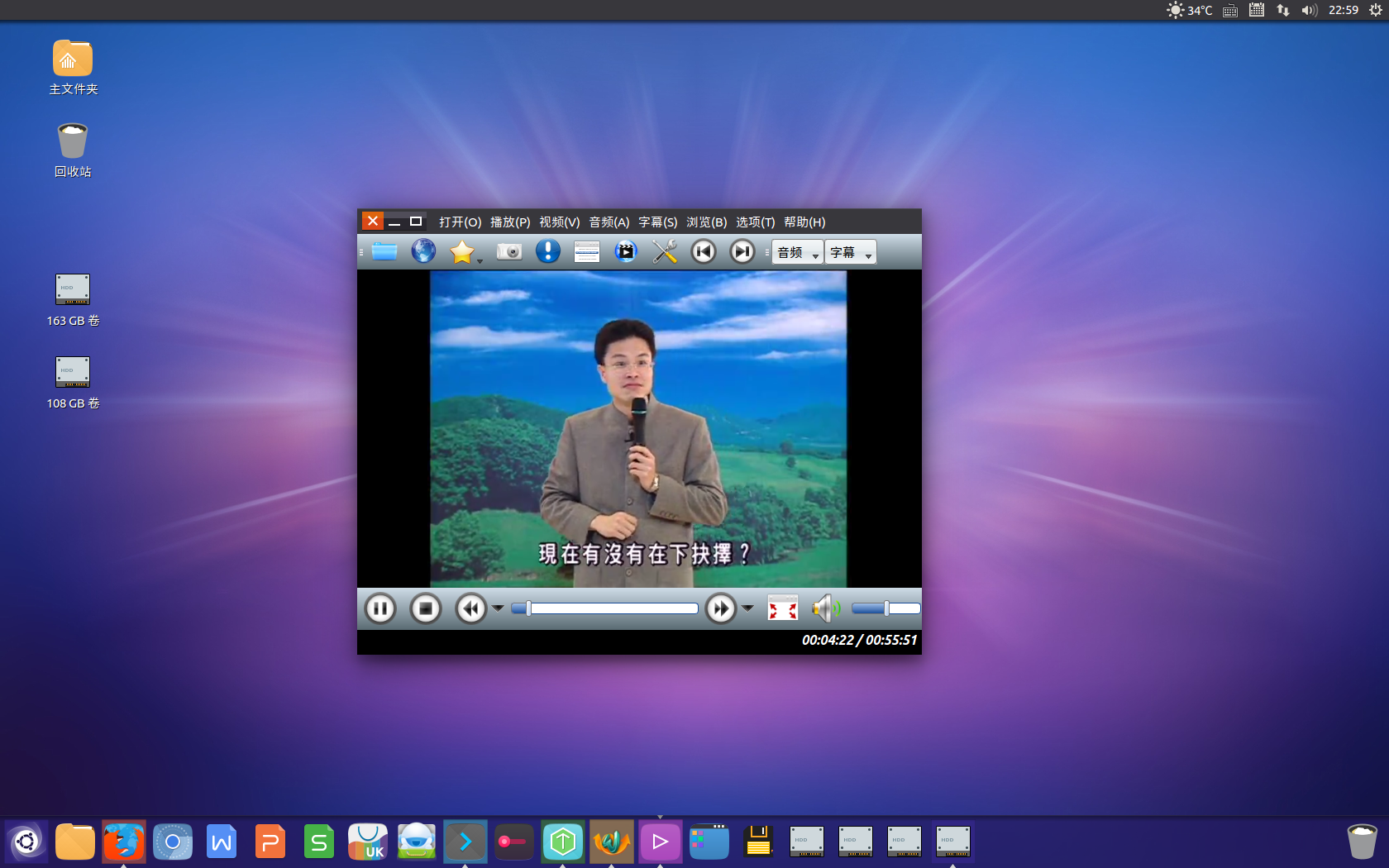Switch to the purple media player dock icon
The height and width of the screenshot is (868, 1389).
661,842
